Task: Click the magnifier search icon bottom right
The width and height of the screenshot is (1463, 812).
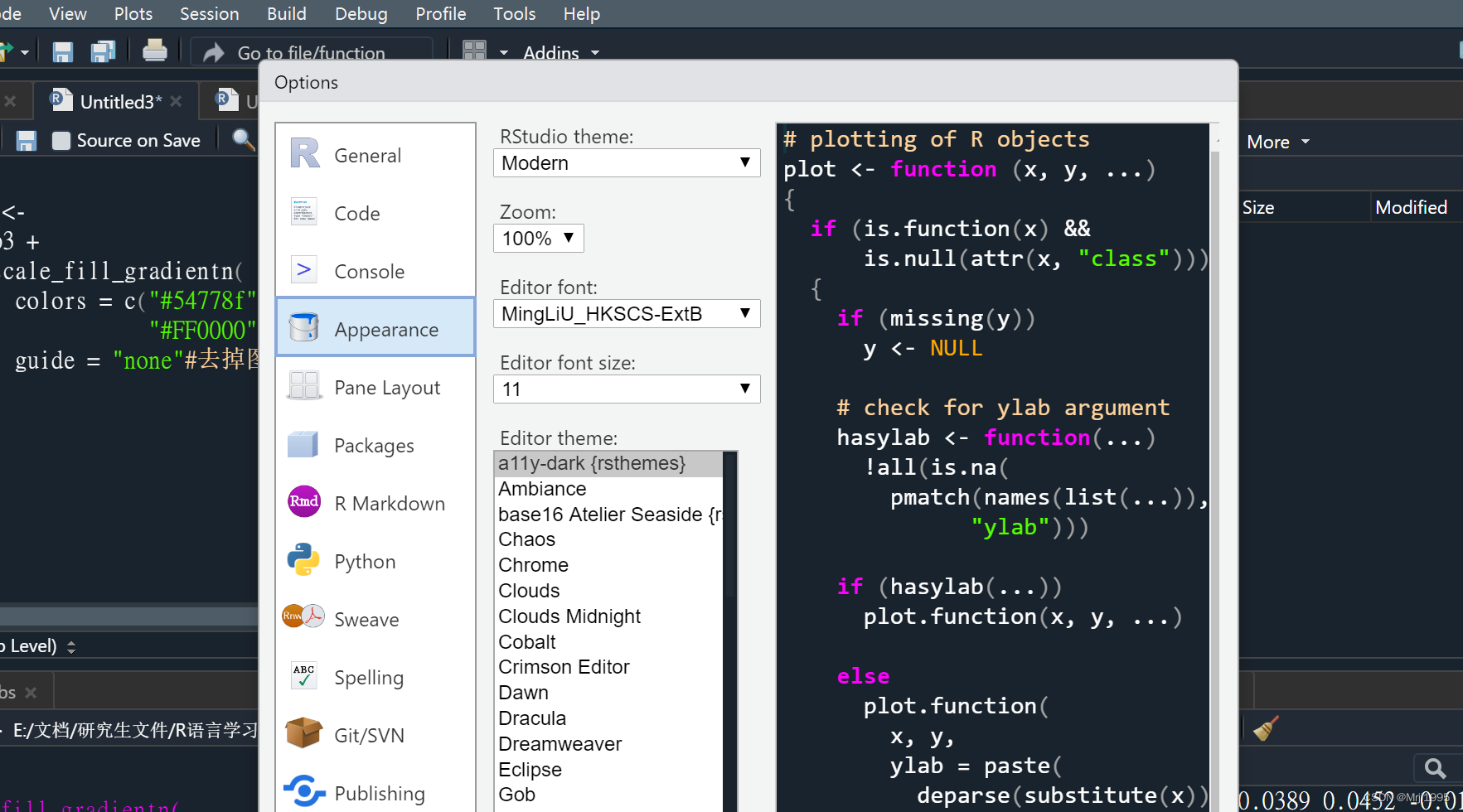Action: (x=1436, y=768)
